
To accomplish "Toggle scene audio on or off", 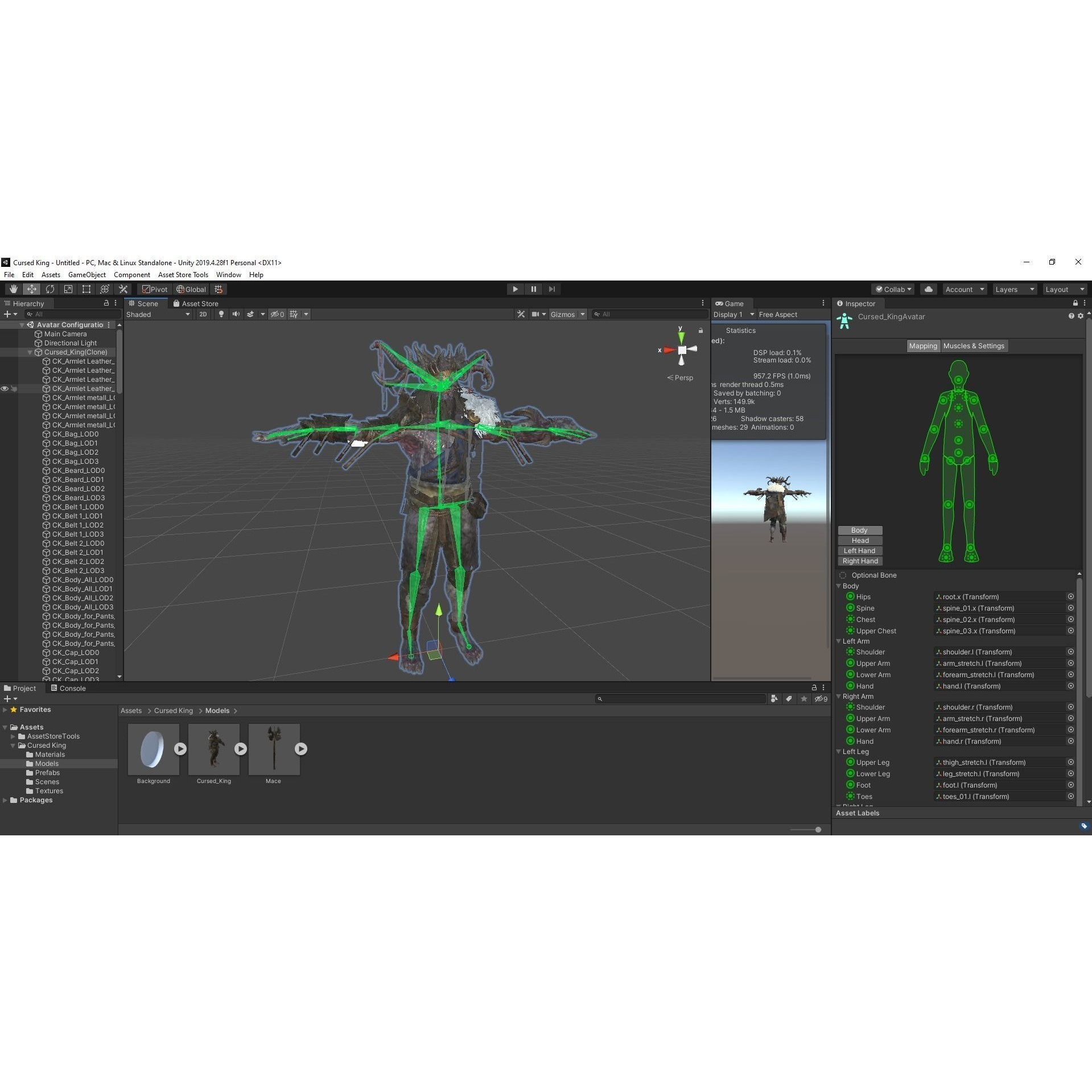I will [x=236, y=314].
